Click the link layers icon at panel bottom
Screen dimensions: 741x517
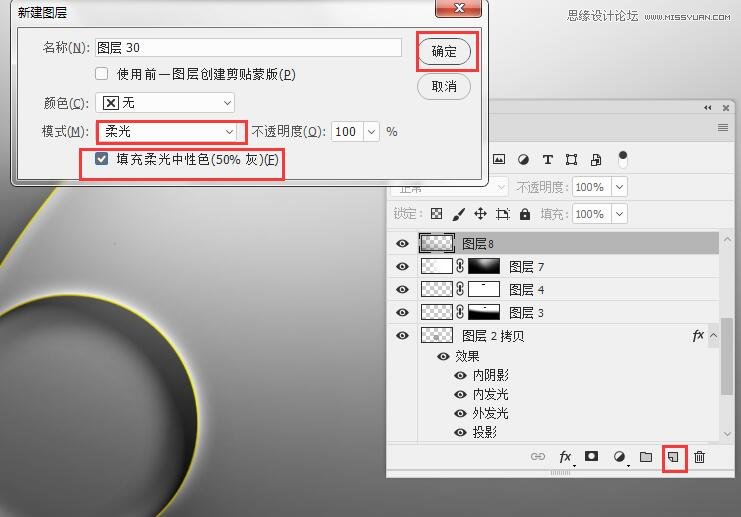point(538,457)
